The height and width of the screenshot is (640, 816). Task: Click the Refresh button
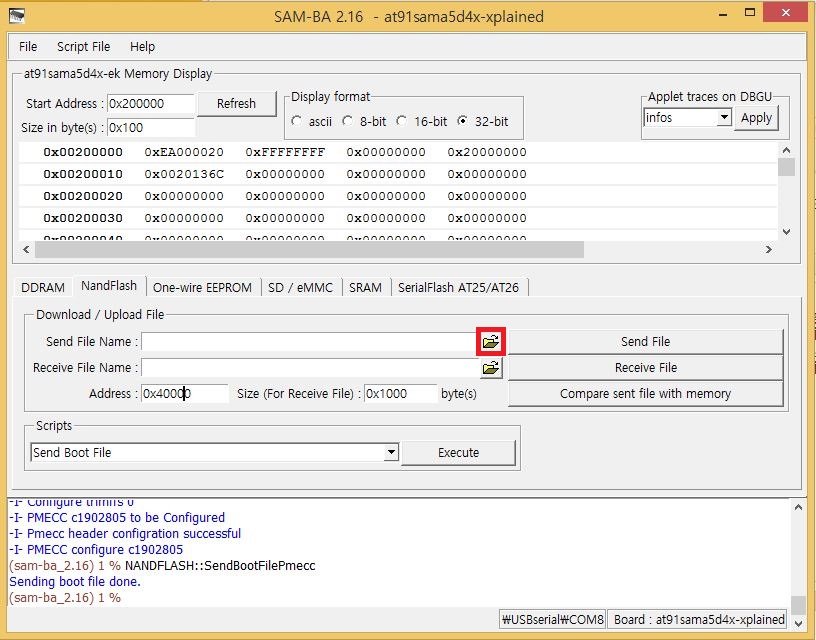point(236,103)
